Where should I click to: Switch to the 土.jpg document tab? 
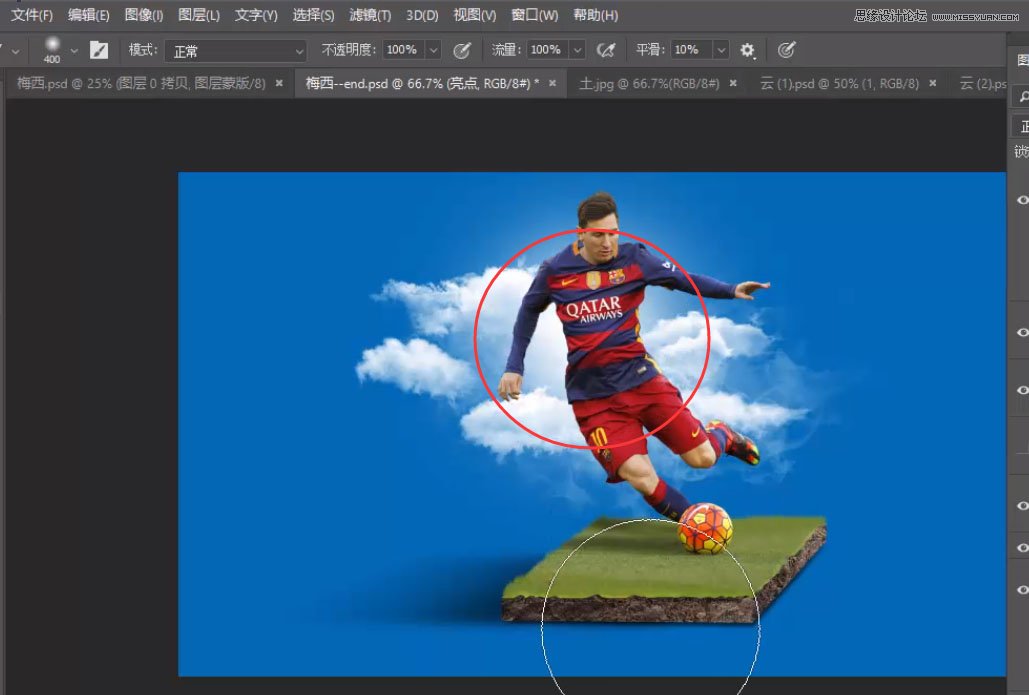(x=649, y=83)
